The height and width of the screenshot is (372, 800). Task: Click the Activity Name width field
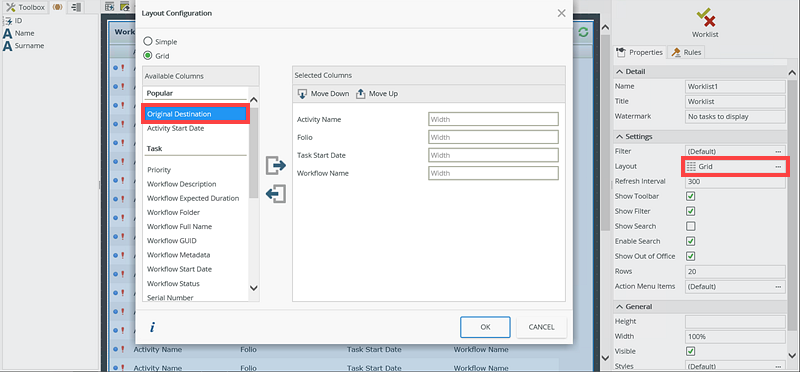493,119
